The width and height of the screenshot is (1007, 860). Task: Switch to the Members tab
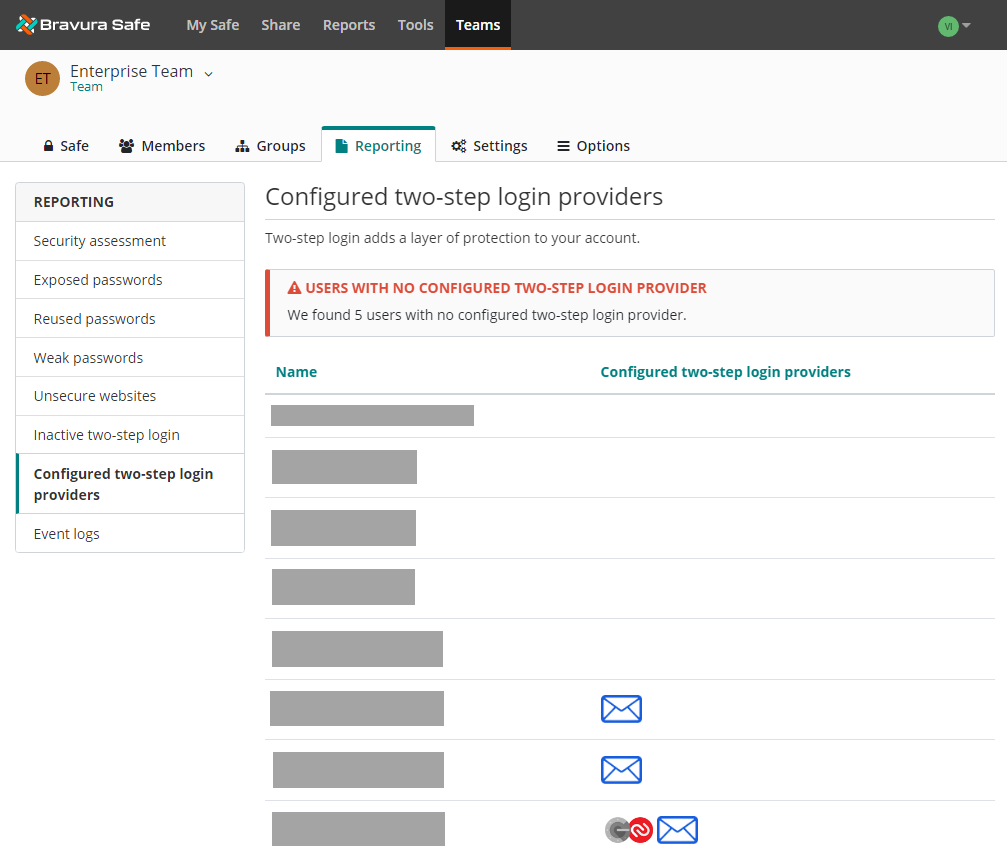162,146
